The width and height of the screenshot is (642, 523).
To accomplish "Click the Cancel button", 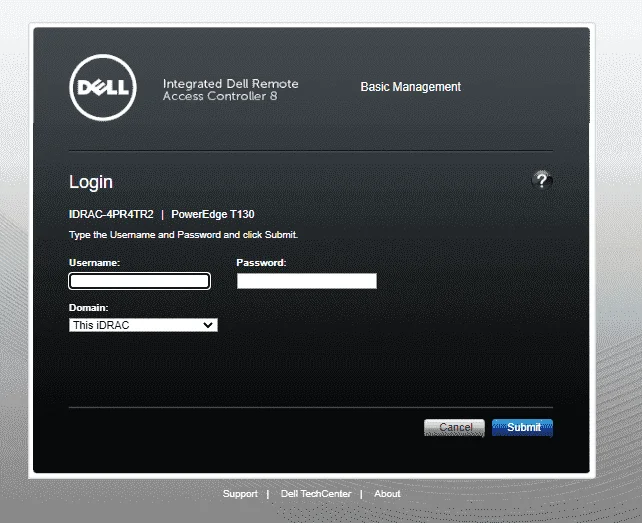I will coord(454,428).
